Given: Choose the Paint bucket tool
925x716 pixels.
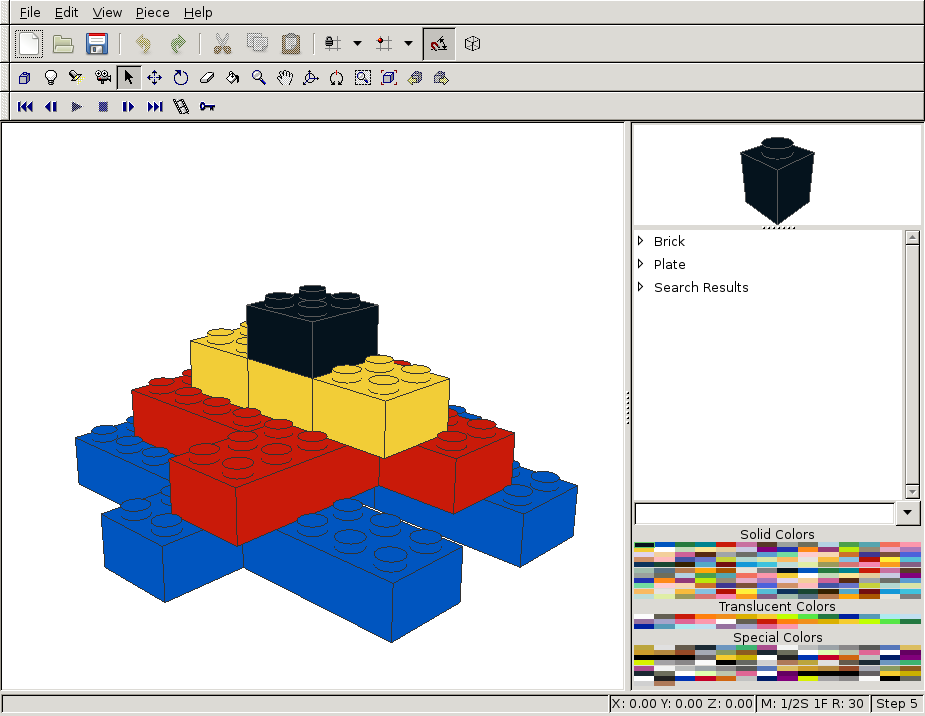Looking at the screenshot, I should click(233, 78).
